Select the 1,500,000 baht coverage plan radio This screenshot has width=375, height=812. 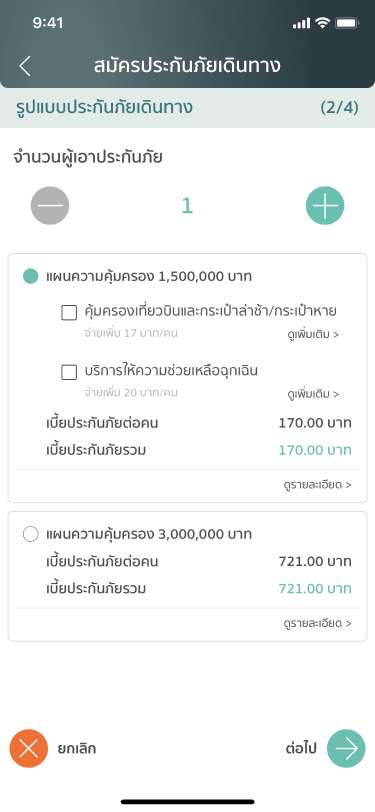tap(31, 277)
